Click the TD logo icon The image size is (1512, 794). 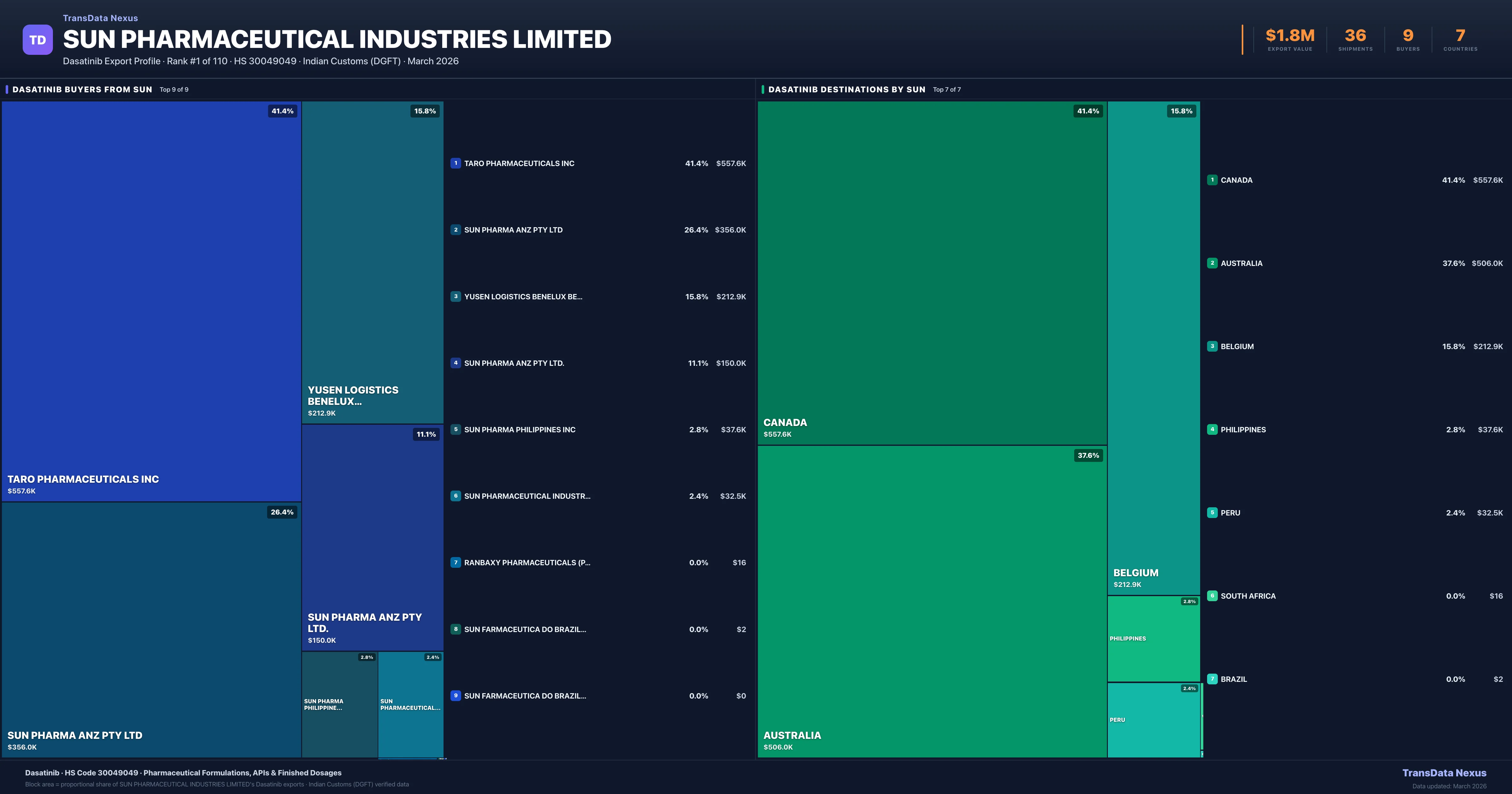click(x=37, y=39)
